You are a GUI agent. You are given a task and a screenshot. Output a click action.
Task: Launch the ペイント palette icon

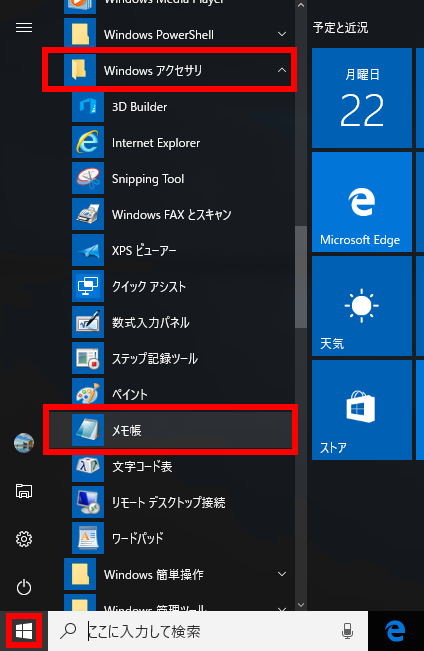coord(88,393)
